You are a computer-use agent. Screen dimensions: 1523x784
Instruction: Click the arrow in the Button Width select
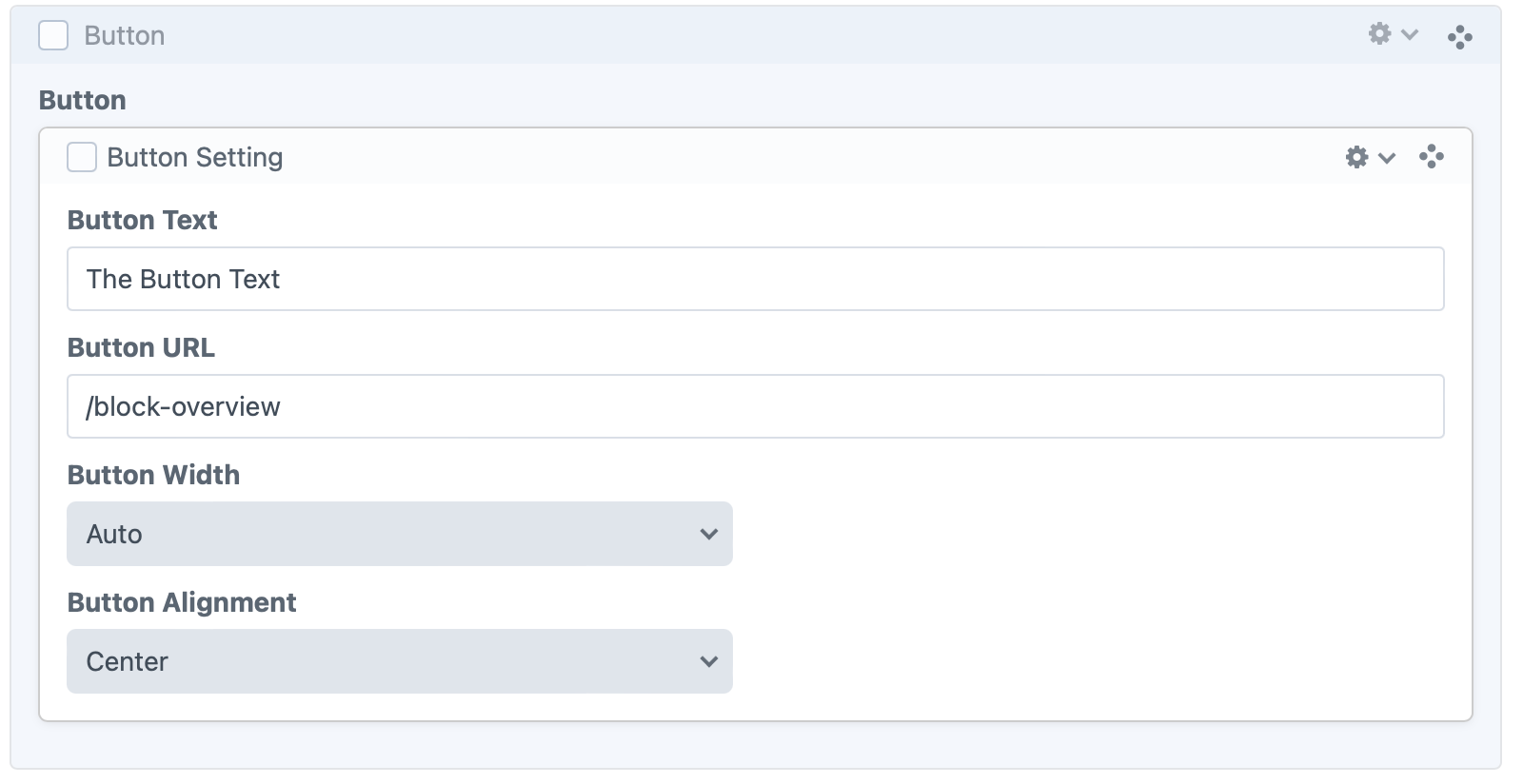708,534
